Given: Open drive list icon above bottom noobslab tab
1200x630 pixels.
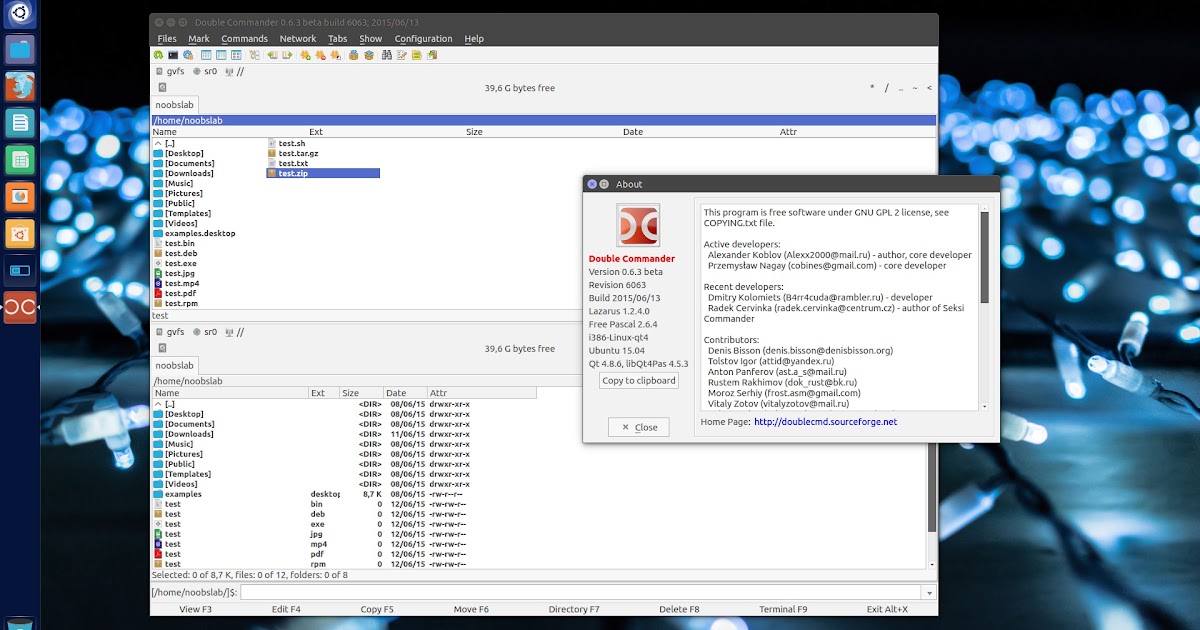Looking at the screenshot, I should [162, 349].
